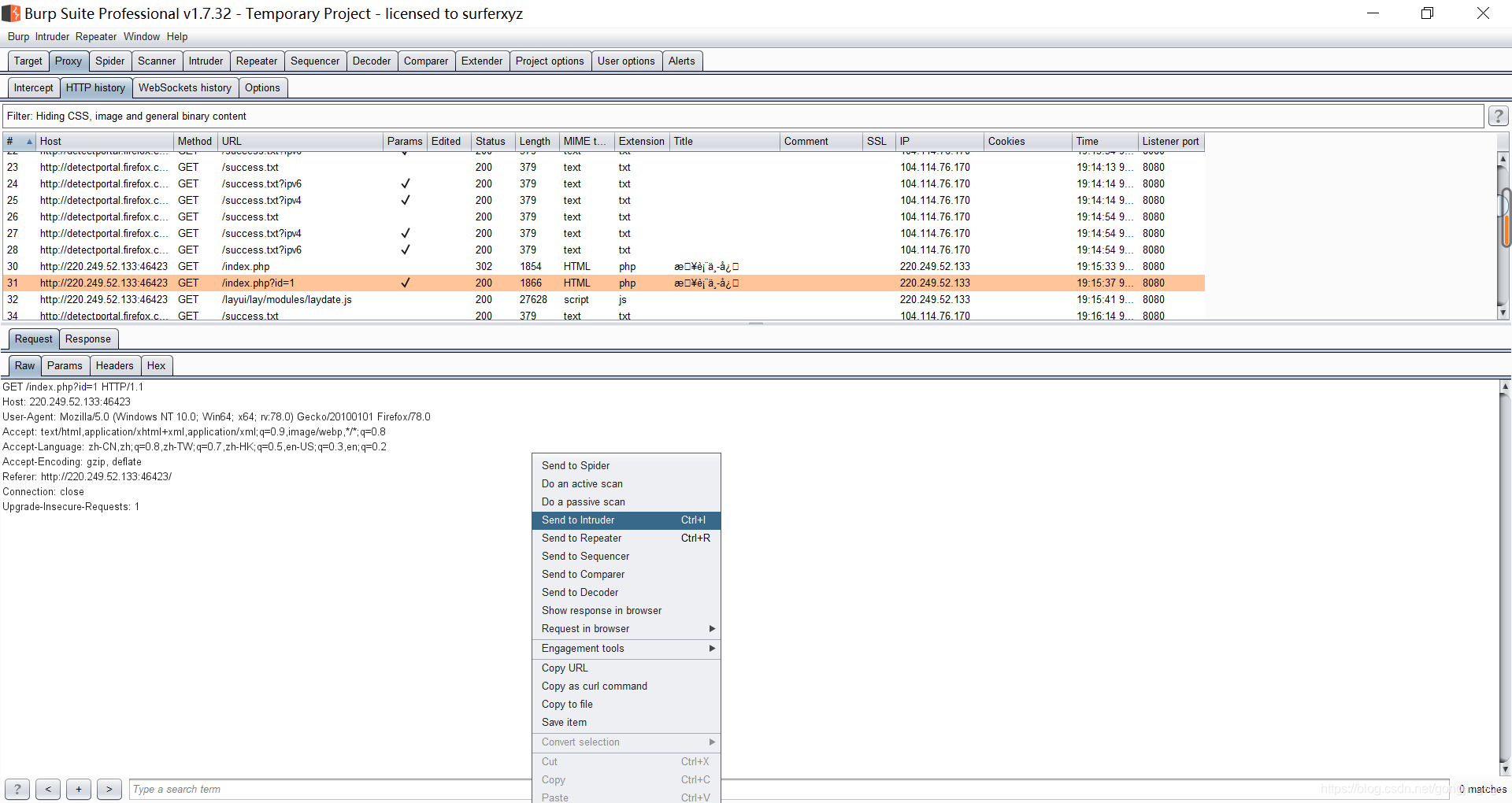Viewport: 1512px width, 803px height.
Task: Select Do an active scan
Action: coord(626,483)
